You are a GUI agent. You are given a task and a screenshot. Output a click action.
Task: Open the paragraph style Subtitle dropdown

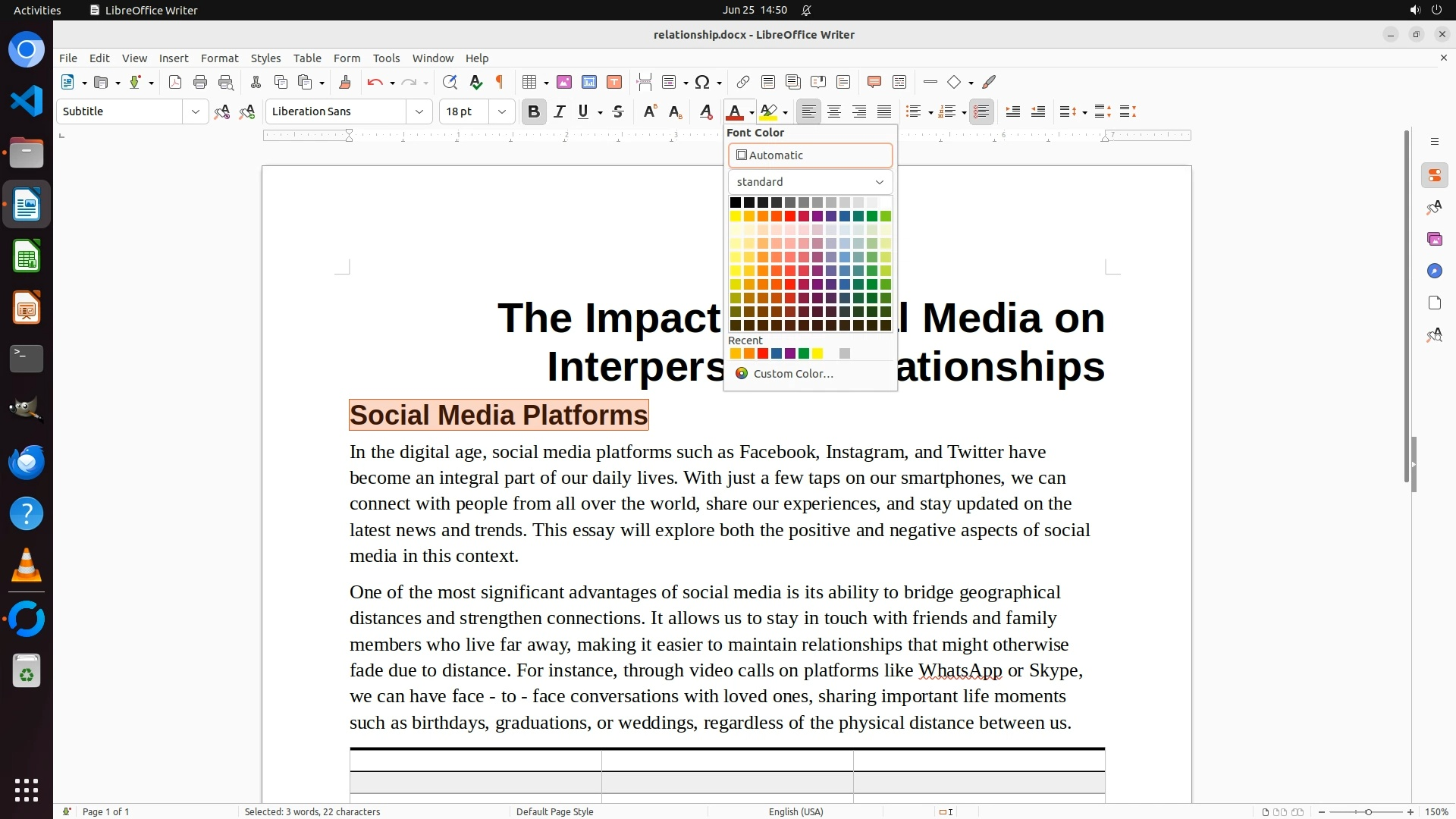195,111
